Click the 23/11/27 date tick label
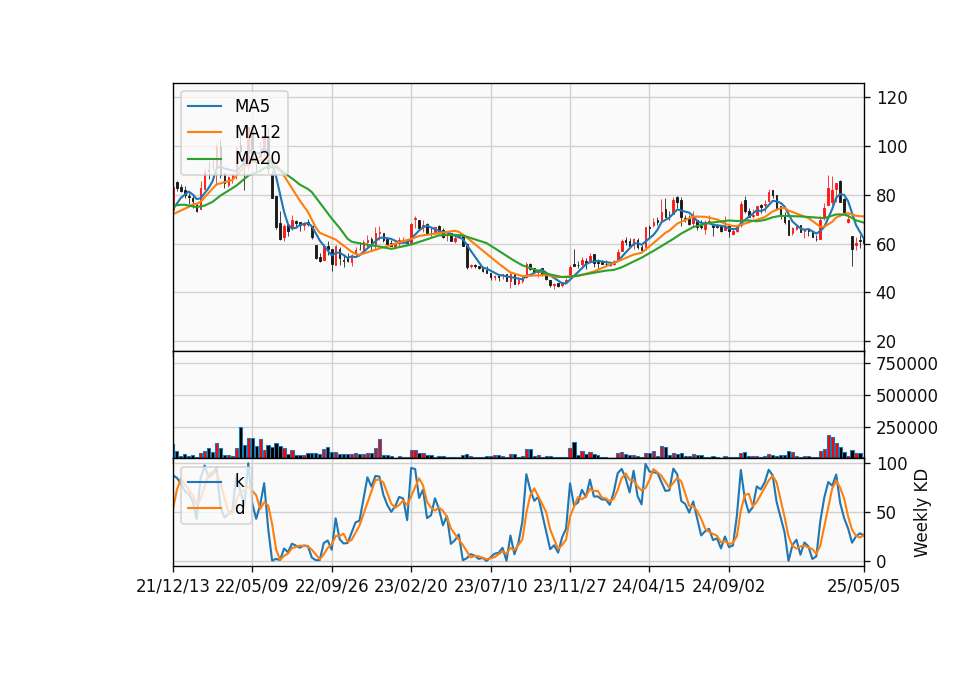This screenshot has height=690, width=960. coord(570,586)
